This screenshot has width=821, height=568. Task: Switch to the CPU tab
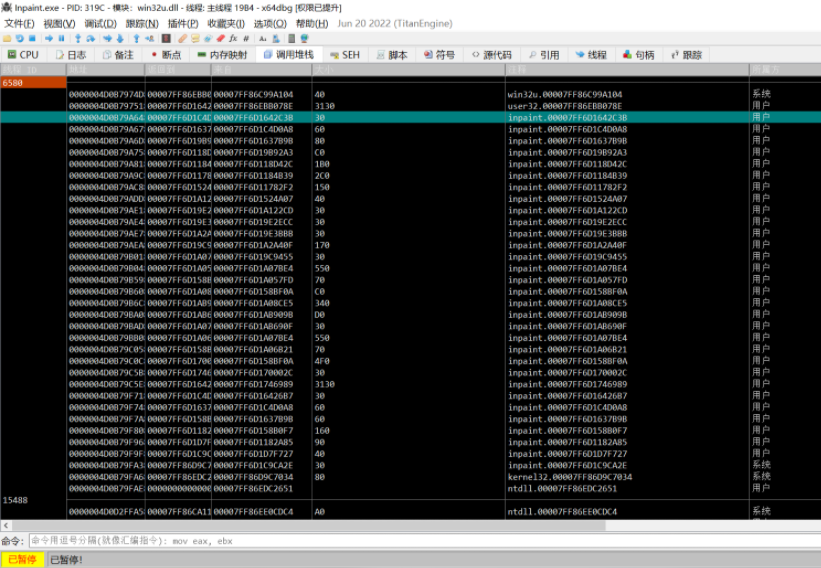pos(23,54)
